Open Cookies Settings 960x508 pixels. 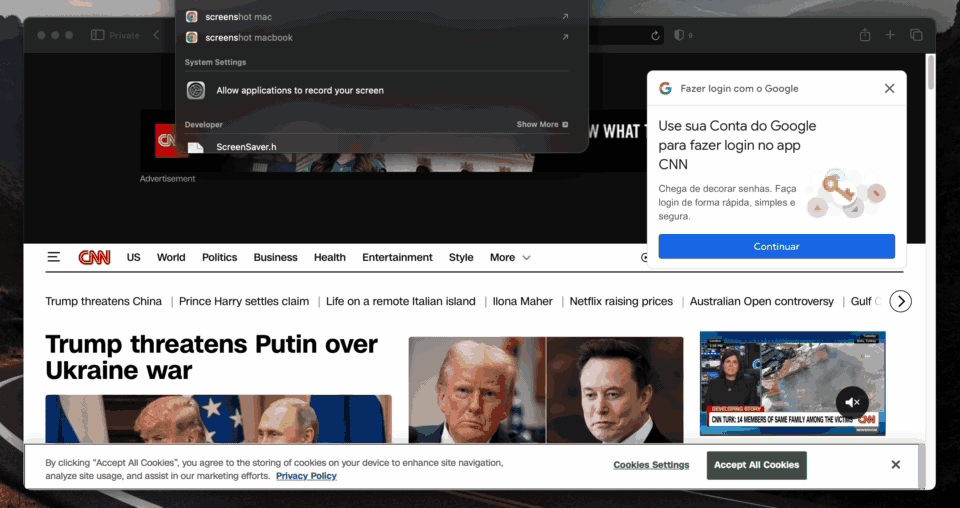pyautogui.click(x=651, y=465)
